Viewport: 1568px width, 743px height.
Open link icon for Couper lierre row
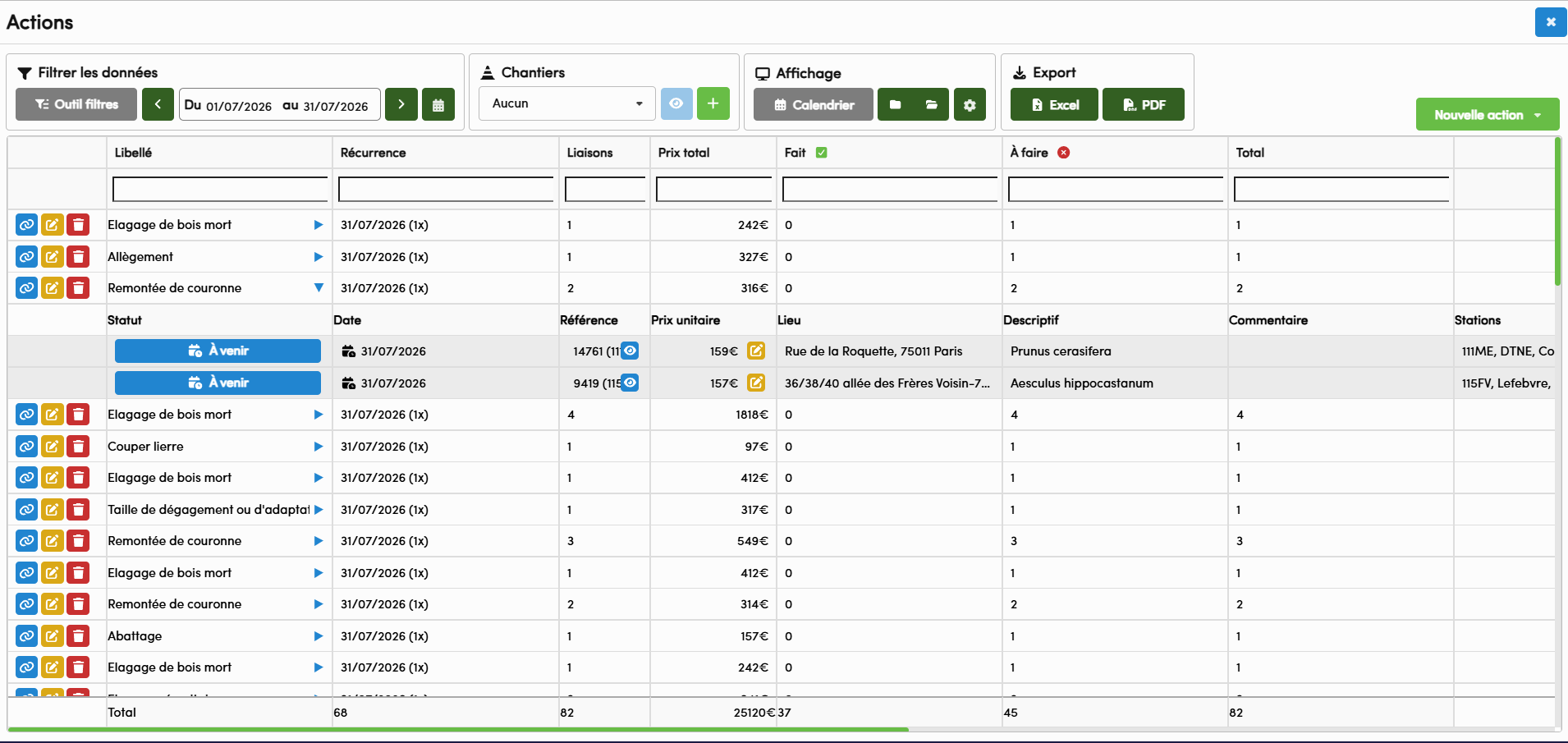26,447
